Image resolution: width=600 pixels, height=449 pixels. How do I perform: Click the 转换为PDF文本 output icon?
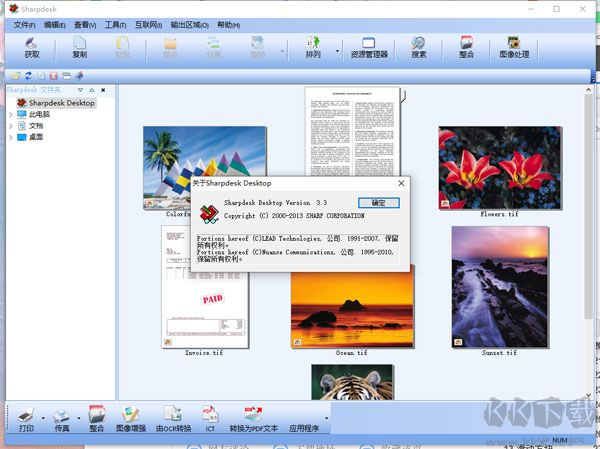tap(253, 419)
